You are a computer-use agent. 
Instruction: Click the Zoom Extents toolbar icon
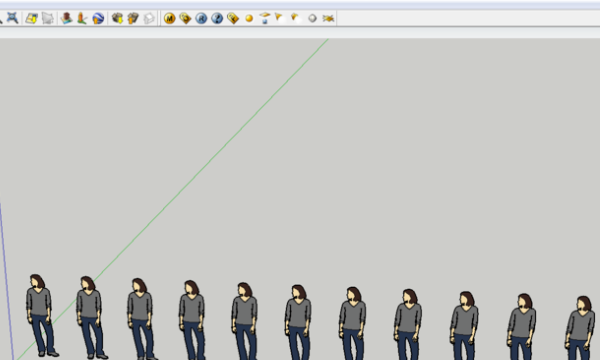pyautogui.click(x=12, y=18)
